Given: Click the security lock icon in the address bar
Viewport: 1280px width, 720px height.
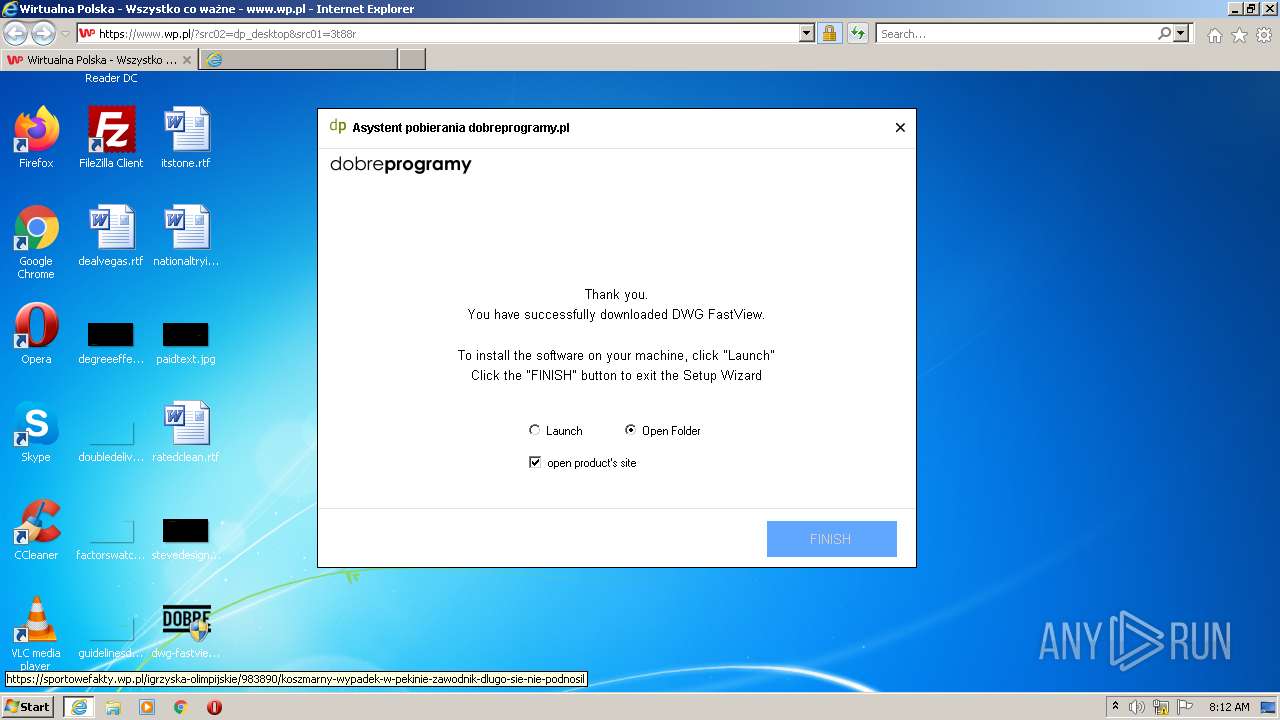Looking at the screenshot, I should point(829,33).
